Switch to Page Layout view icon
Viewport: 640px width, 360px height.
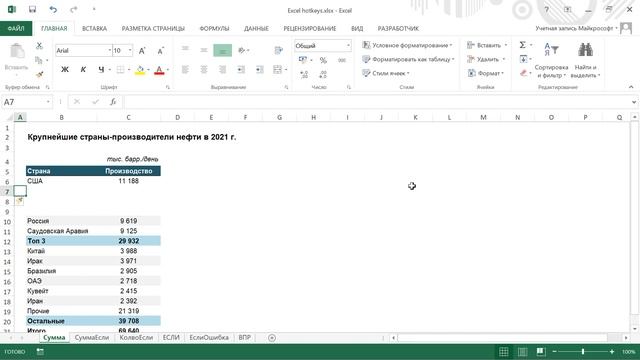click(522, 351)
